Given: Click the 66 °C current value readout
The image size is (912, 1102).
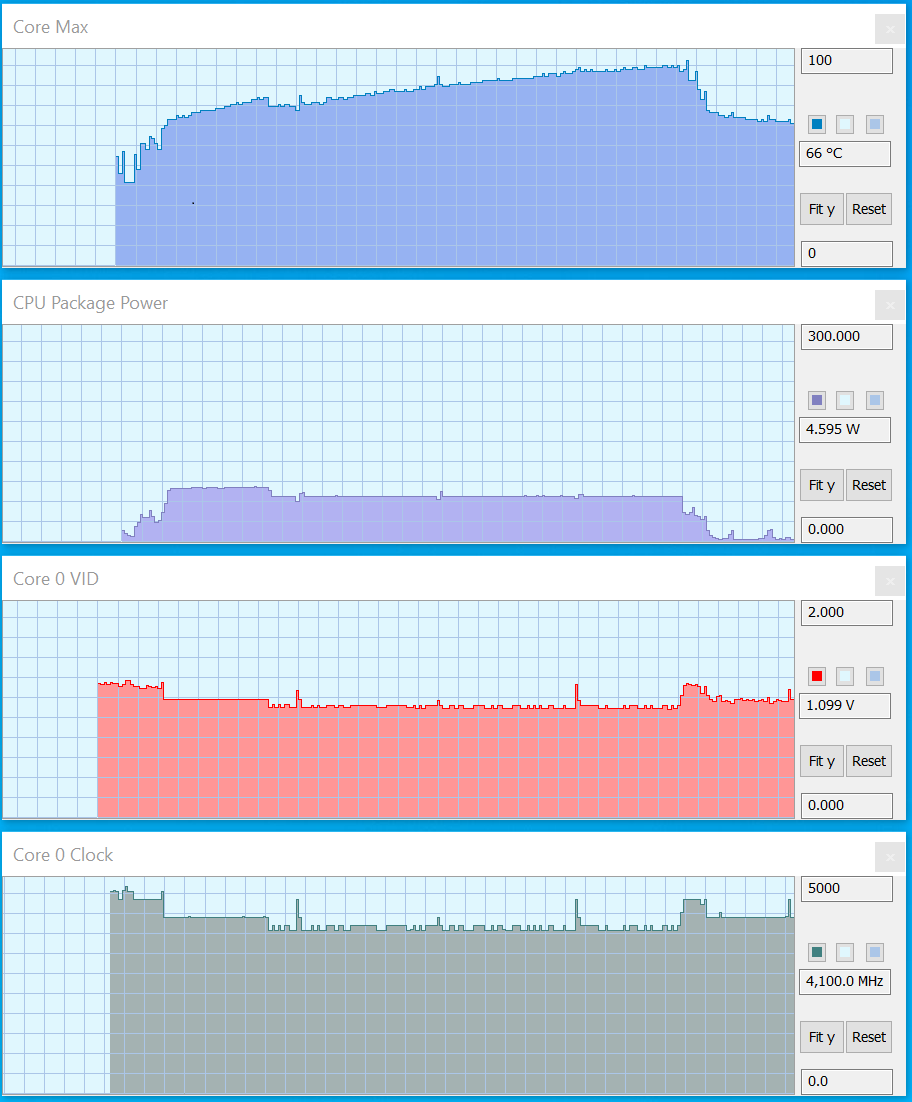Looking at the screenshot, I should pyautogui.click(x=845, y=154).
